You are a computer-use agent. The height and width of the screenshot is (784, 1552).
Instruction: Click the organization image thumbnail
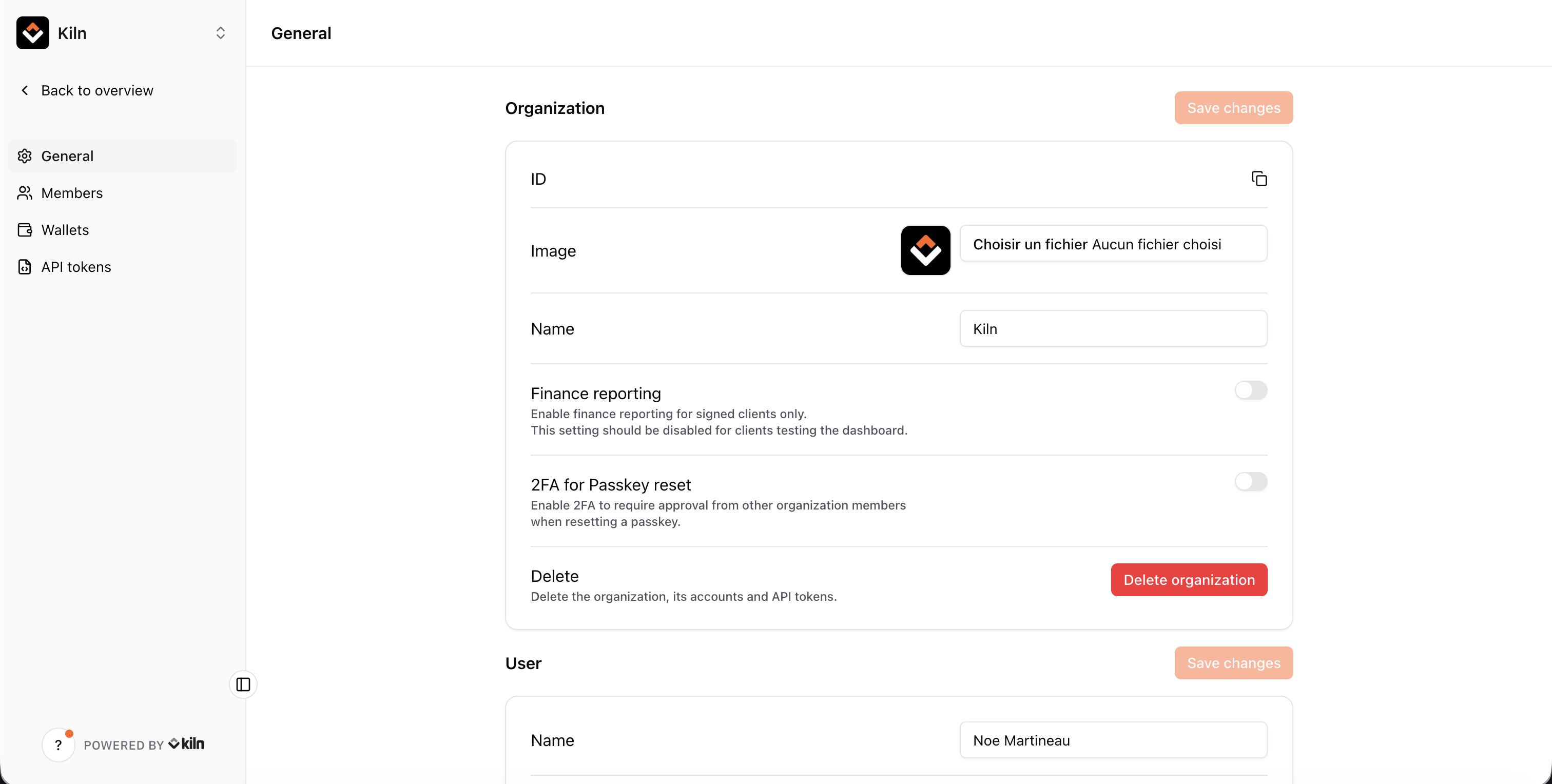(x=925, y=250)
